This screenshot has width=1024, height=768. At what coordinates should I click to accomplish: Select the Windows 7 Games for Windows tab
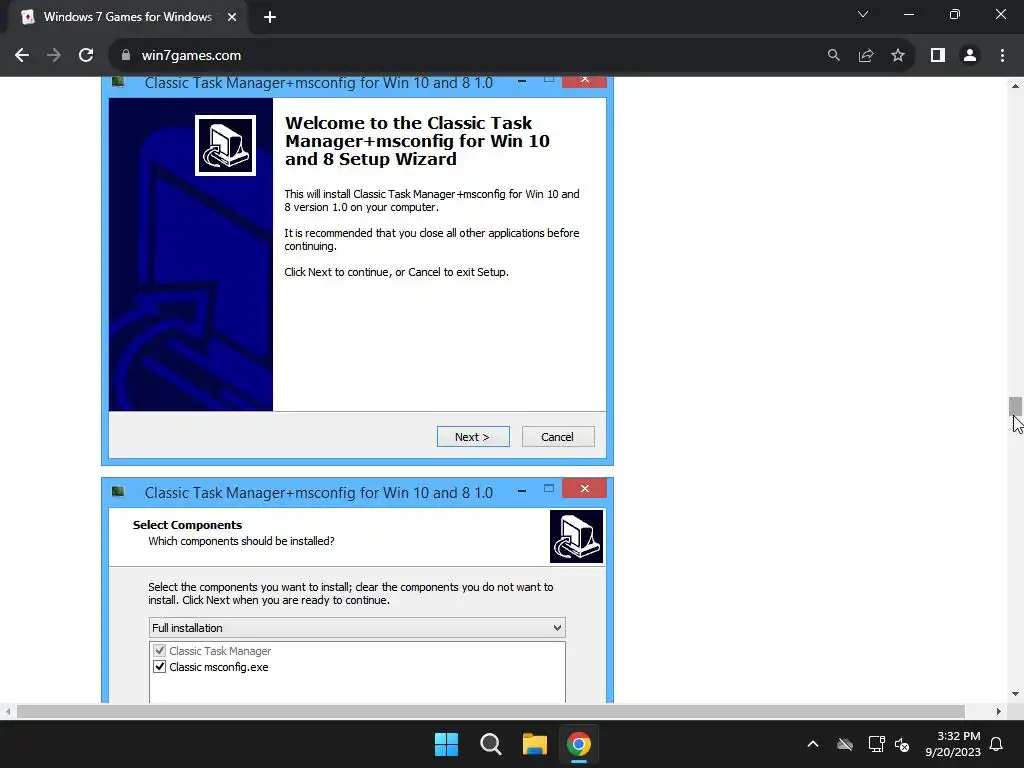tap(127, 17)
